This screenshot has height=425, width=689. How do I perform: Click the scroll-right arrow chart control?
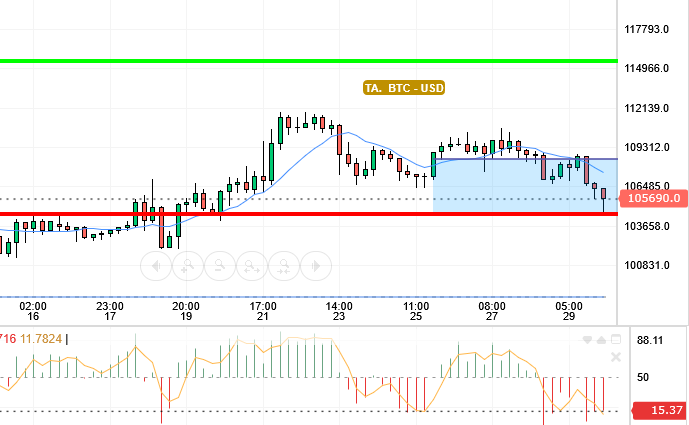point(315,266)
